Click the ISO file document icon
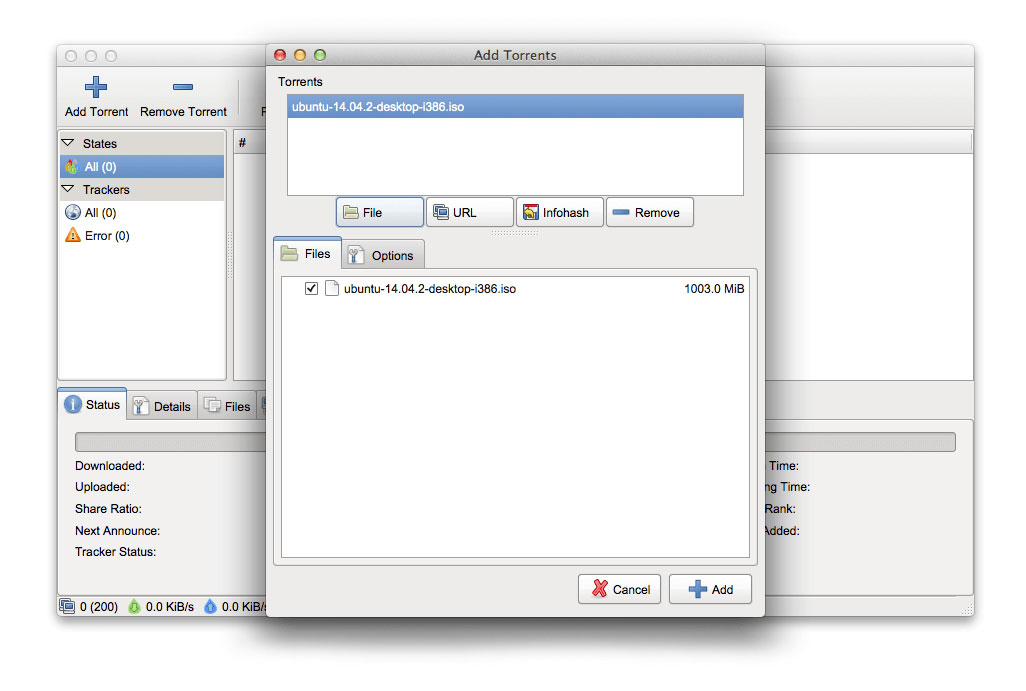Screen dimensions: 1026x691 coord(332,288)
